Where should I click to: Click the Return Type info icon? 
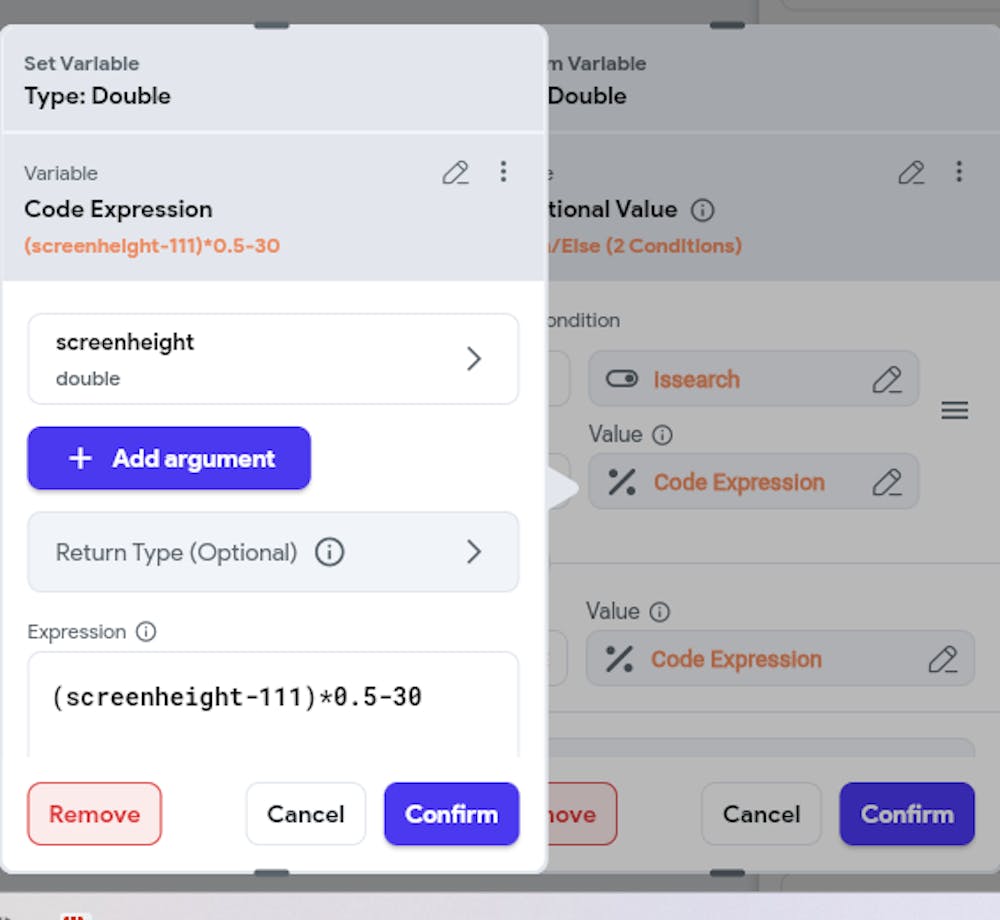point(329,552)
